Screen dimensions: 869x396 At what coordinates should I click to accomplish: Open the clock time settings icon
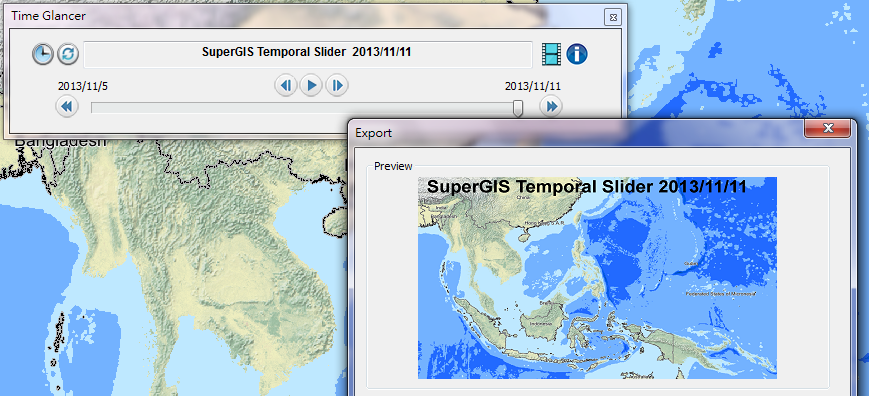tap(43, 54)
